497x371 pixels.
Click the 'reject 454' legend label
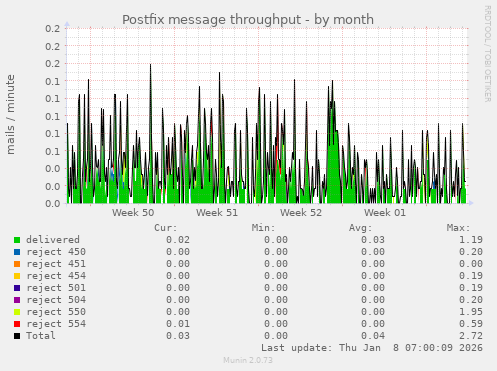tap(56, 276)
